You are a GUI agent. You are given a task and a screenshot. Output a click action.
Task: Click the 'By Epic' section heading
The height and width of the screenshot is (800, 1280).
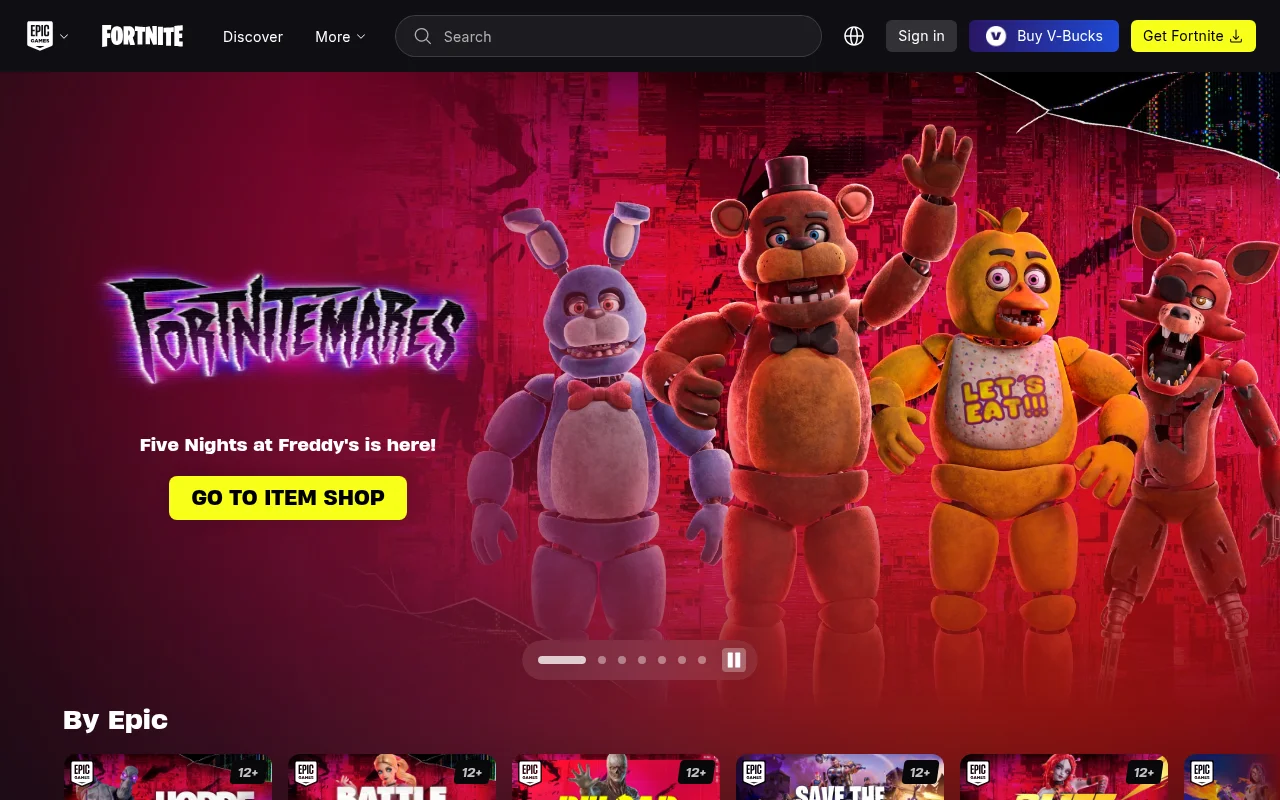115,720
